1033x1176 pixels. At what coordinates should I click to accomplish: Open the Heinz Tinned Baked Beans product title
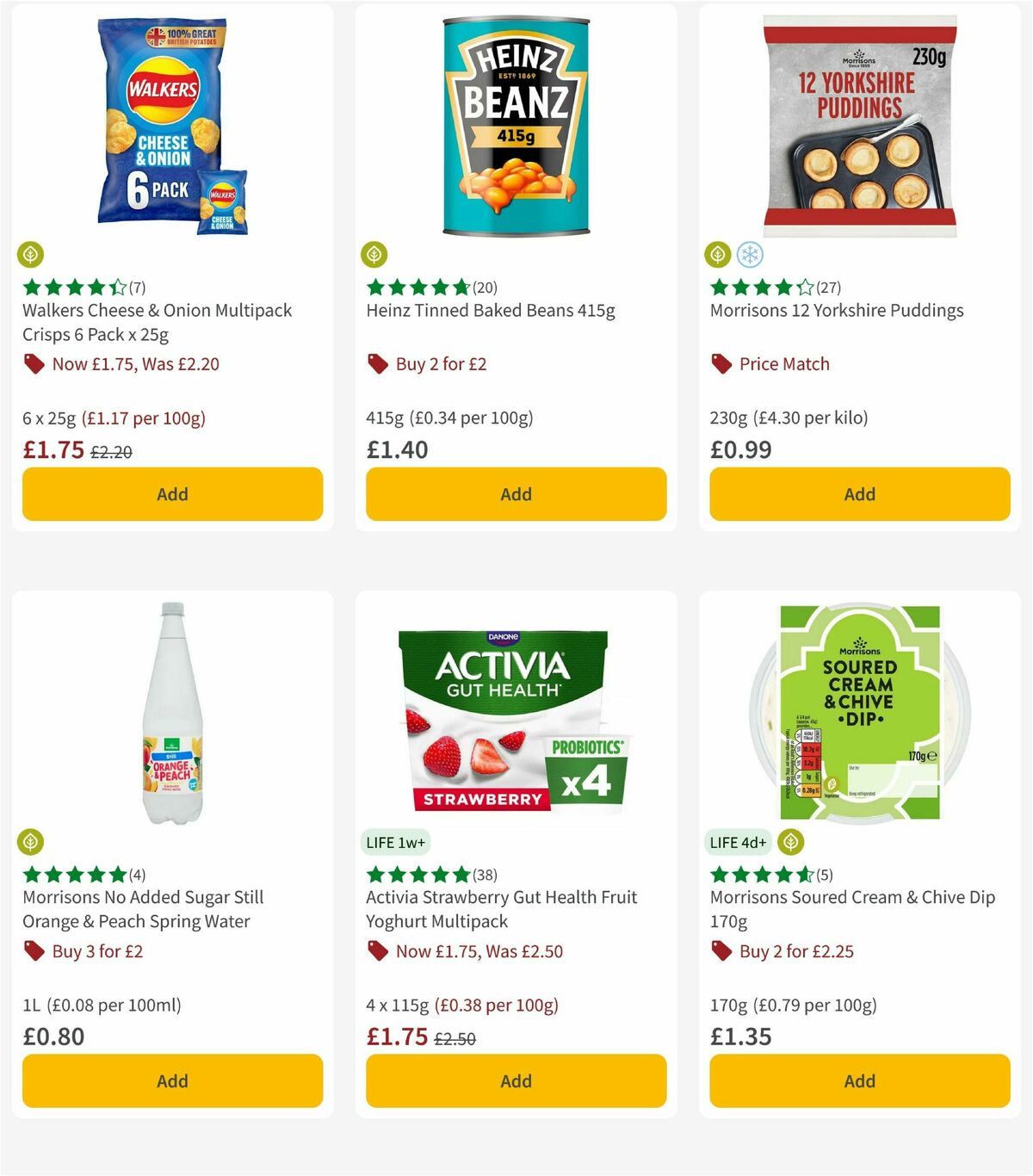point(492,311)
